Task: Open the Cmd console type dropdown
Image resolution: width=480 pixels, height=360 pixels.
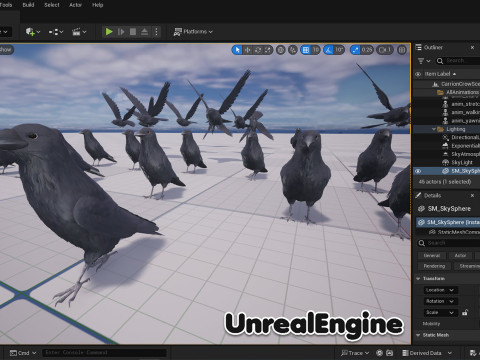Action: [x=23, y=353]
